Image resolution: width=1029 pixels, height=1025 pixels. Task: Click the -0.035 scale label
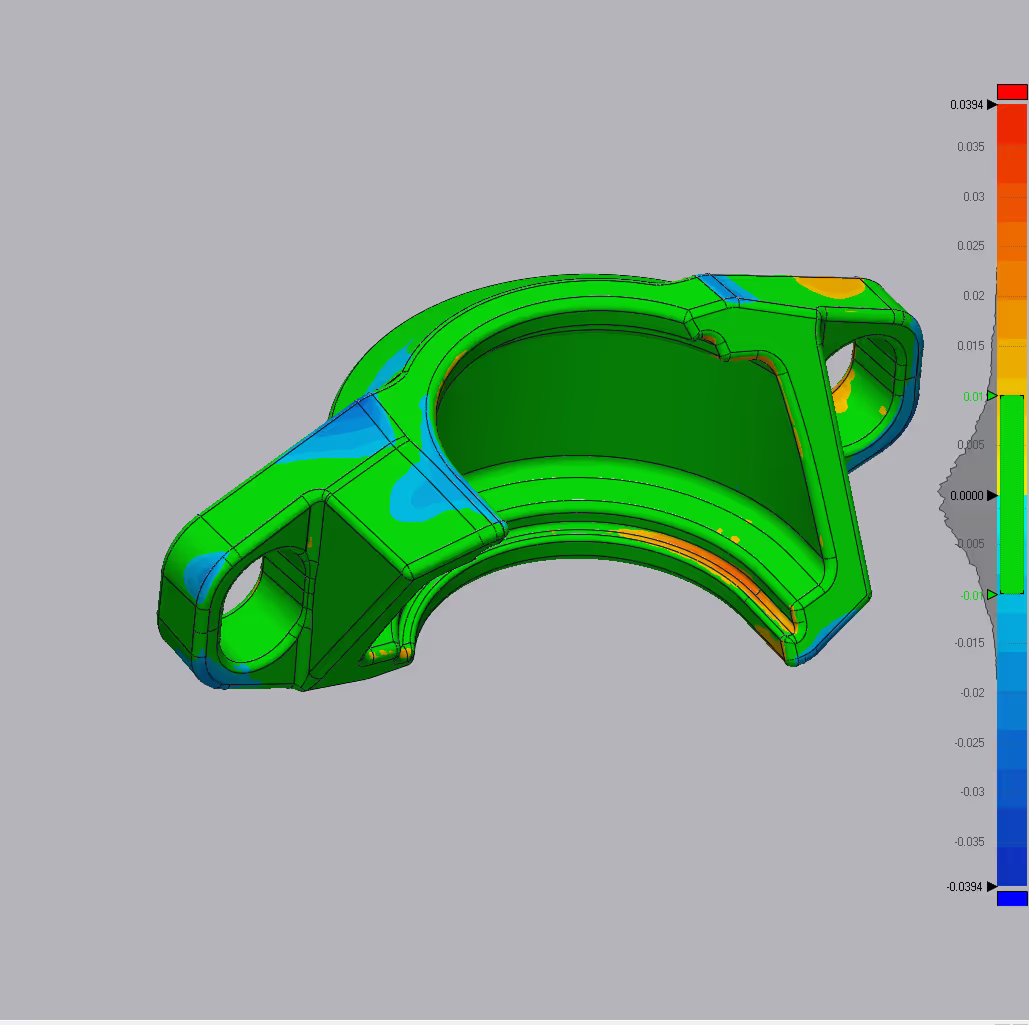pos(969,841)
